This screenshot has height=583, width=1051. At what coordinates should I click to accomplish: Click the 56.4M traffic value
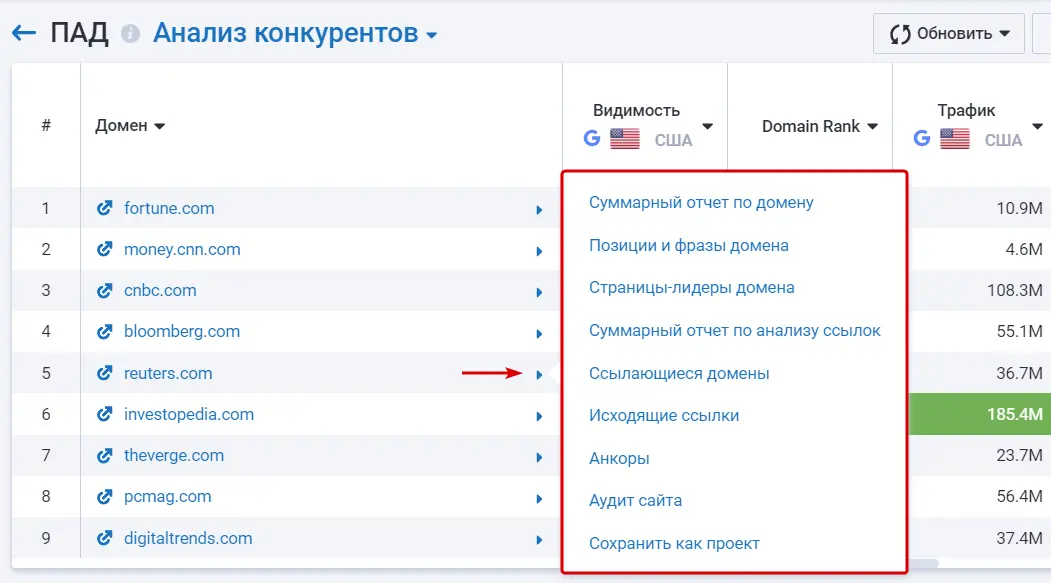pyautogui.click(x=1019, y=497)
